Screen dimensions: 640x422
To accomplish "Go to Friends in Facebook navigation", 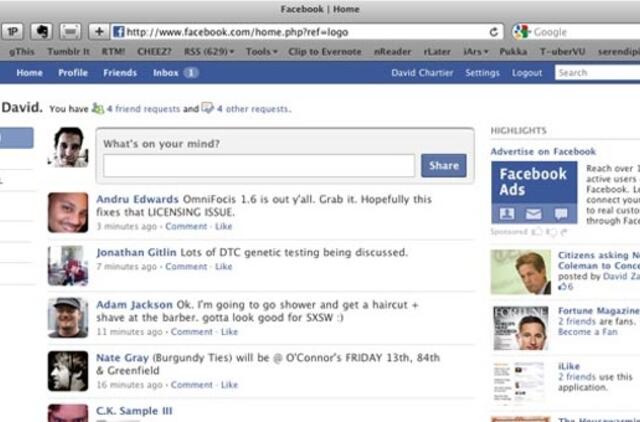I will click(x=120, y=73).
